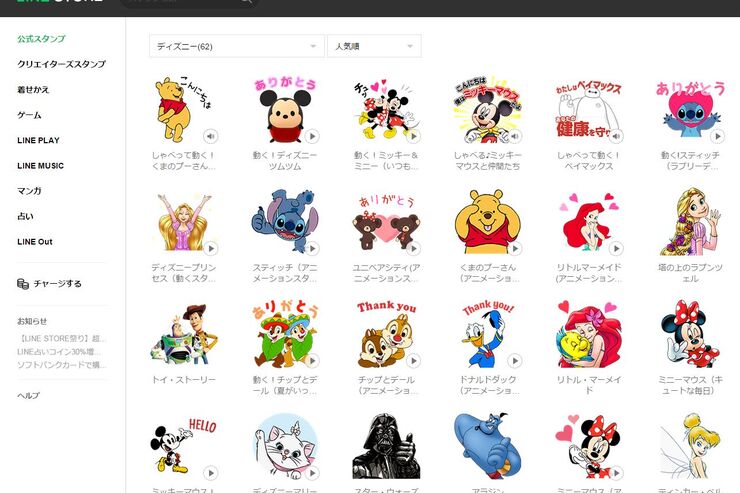740x493 pixels.
Task: Open ゲーム in sidebar
Action: pyautogui.click(x=29, y=115)
